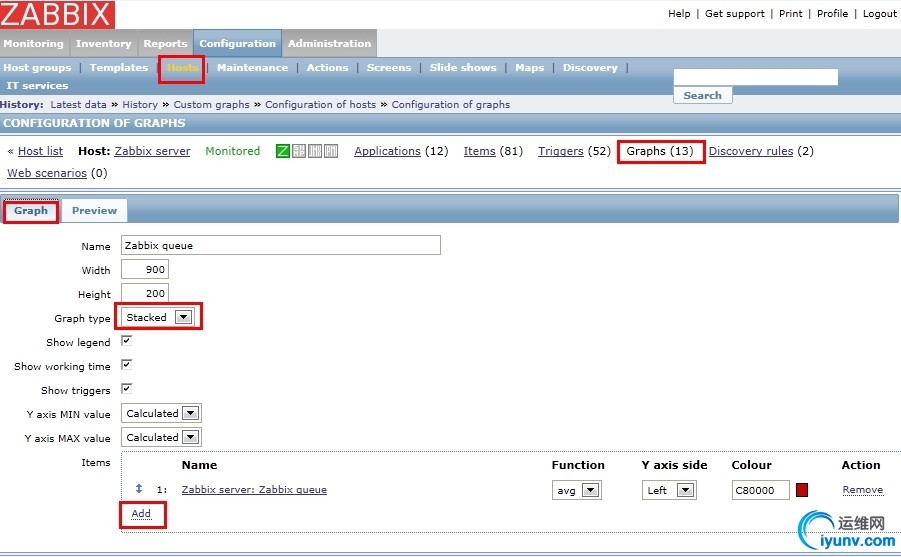Go to Host groups submenu
The height and width of the screenshot is (557, 901).
click(x=37, y=68)
